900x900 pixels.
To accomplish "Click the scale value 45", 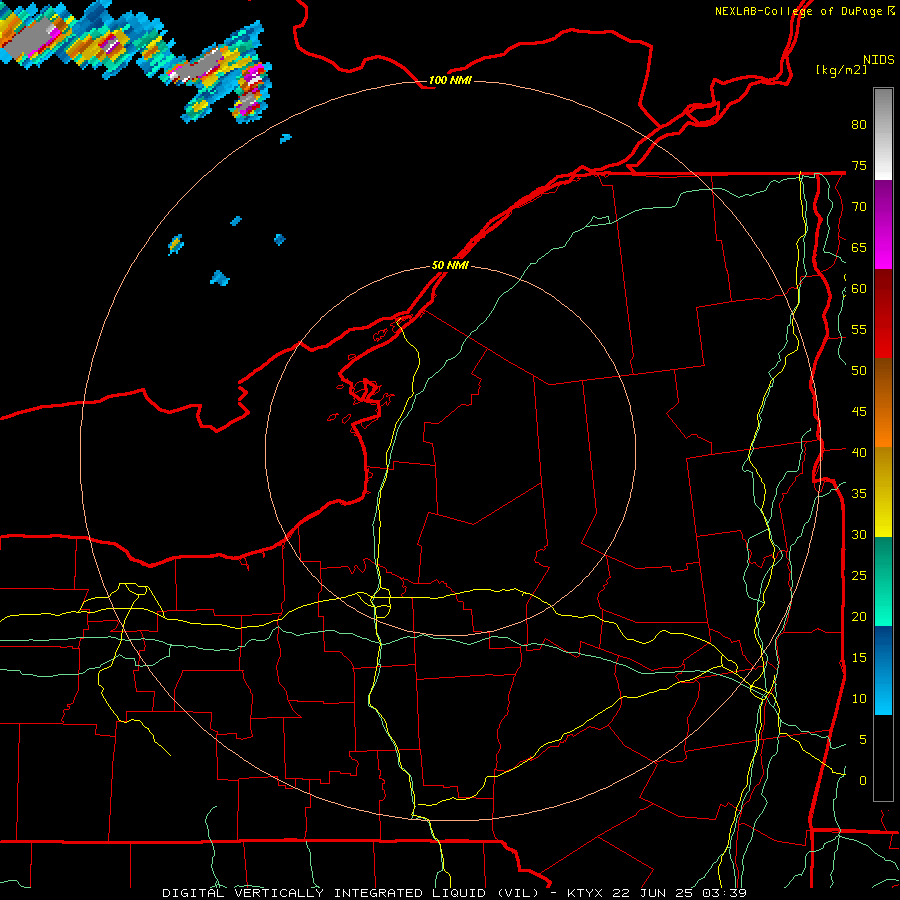I will pyautogui.click(x=859, y=412).
